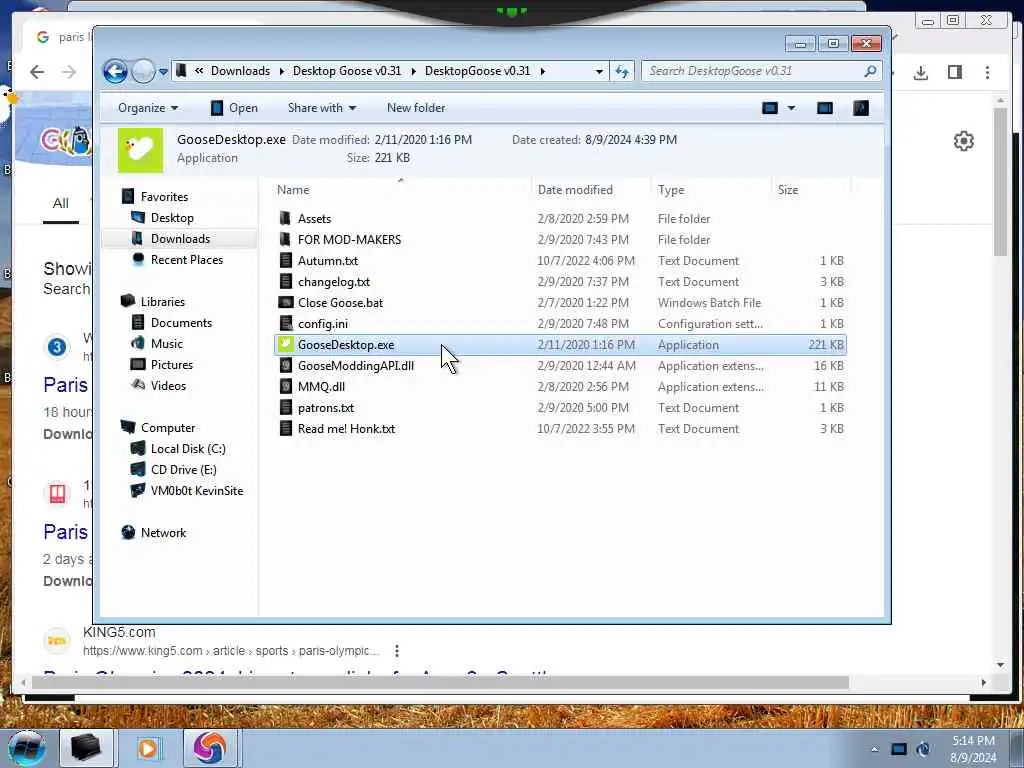
Task: Click the address bar refresh button
Action: tap(622, 71)
